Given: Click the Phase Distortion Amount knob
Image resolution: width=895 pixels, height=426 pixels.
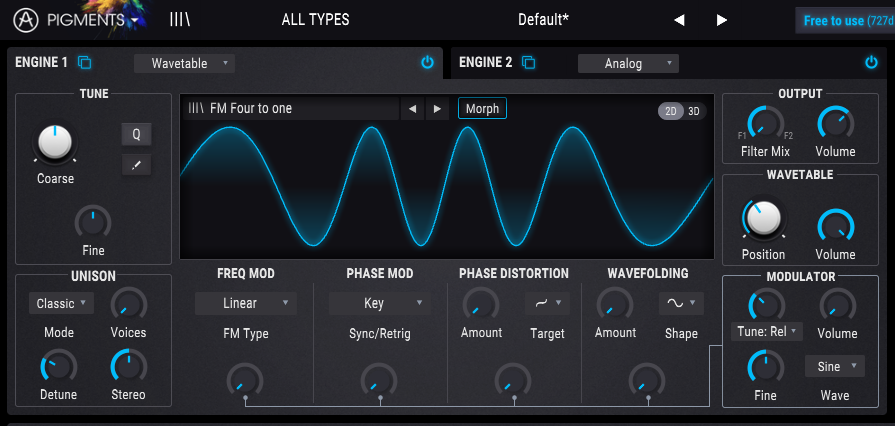Looking at the screenshot, I should tap(481, 304).
